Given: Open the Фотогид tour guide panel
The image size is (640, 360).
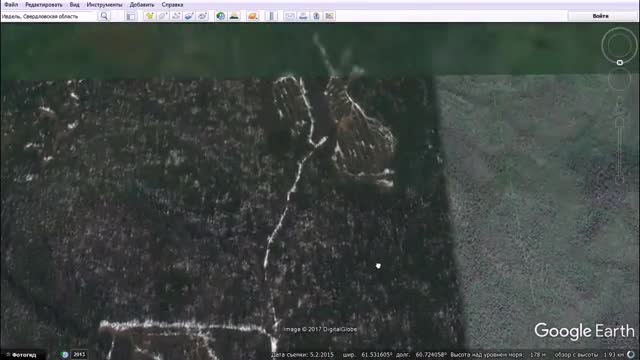Looking at the screenshot, I should point(21,355).
